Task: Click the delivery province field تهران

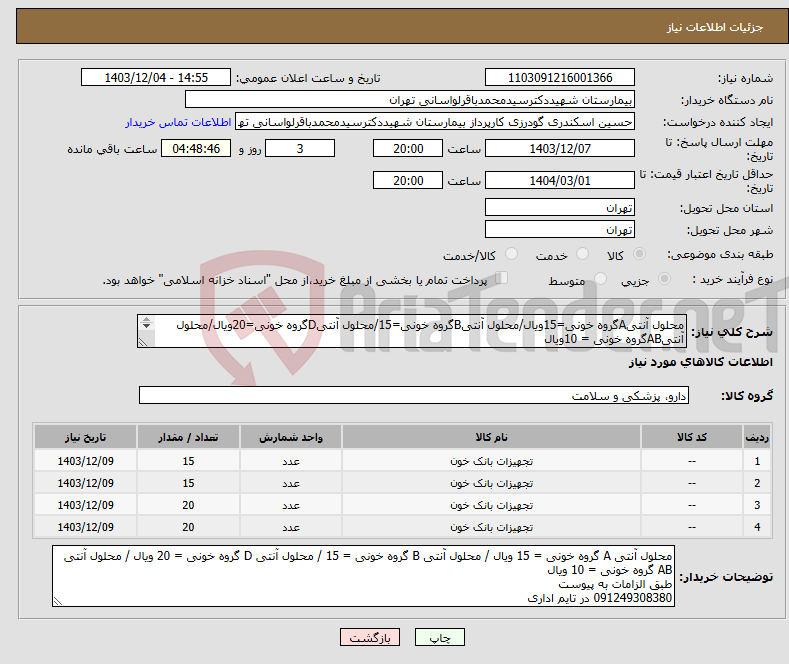Action: tap(560, 207)
